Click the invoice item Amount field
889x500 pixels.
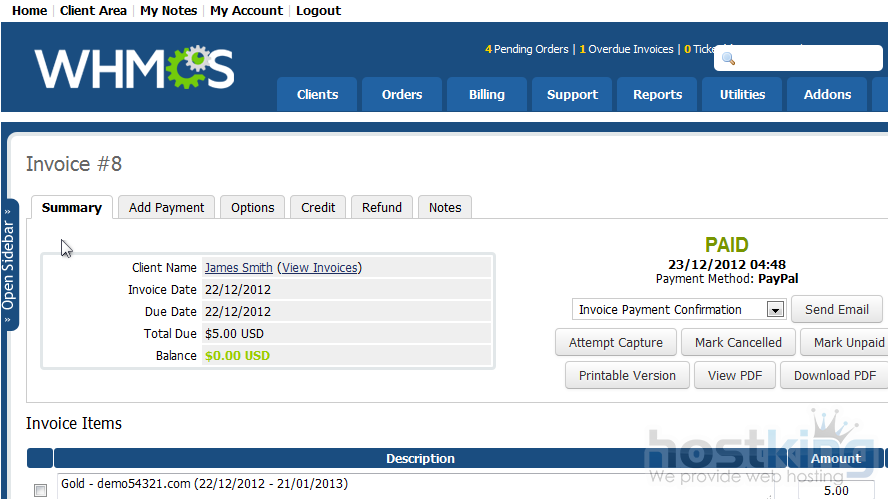pos(835,490)
